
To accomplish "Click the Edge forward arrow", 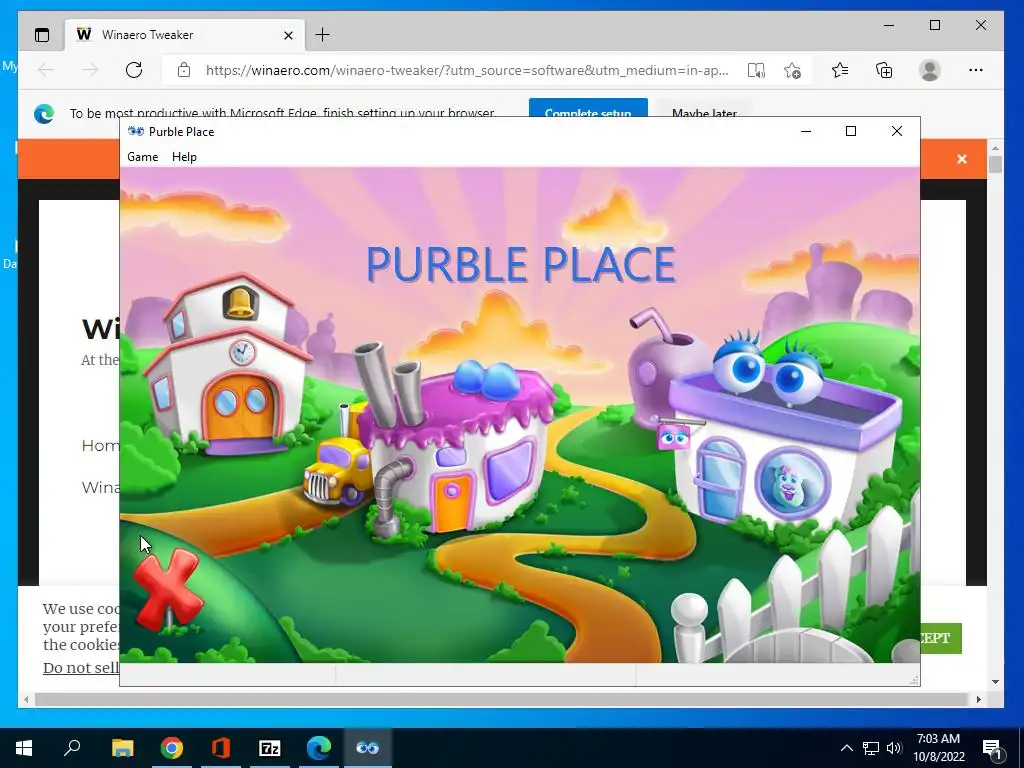I will 90,70.
